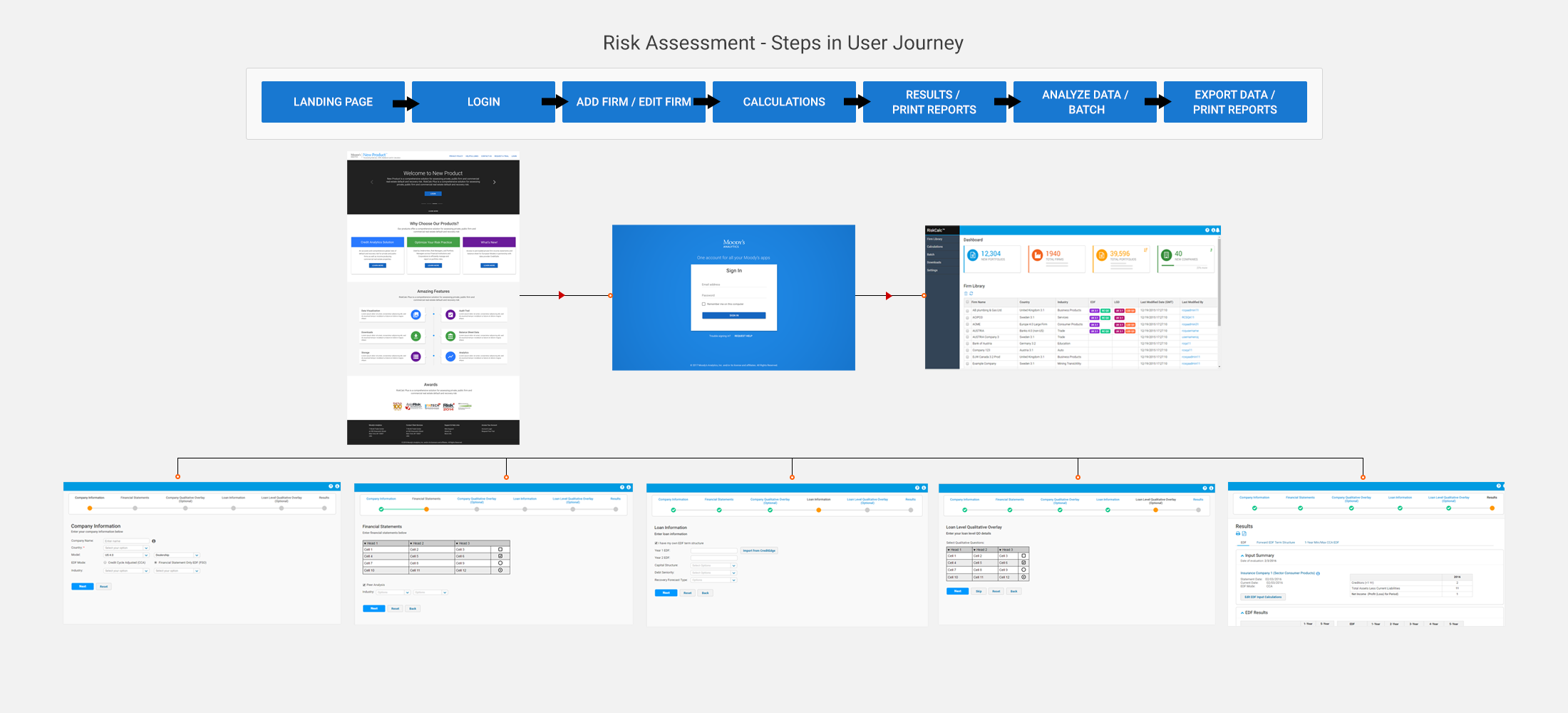Viewport: 1568px width, 713px height.
Task: Click Next on Company Information screen
Action: [x=83, y=587]
